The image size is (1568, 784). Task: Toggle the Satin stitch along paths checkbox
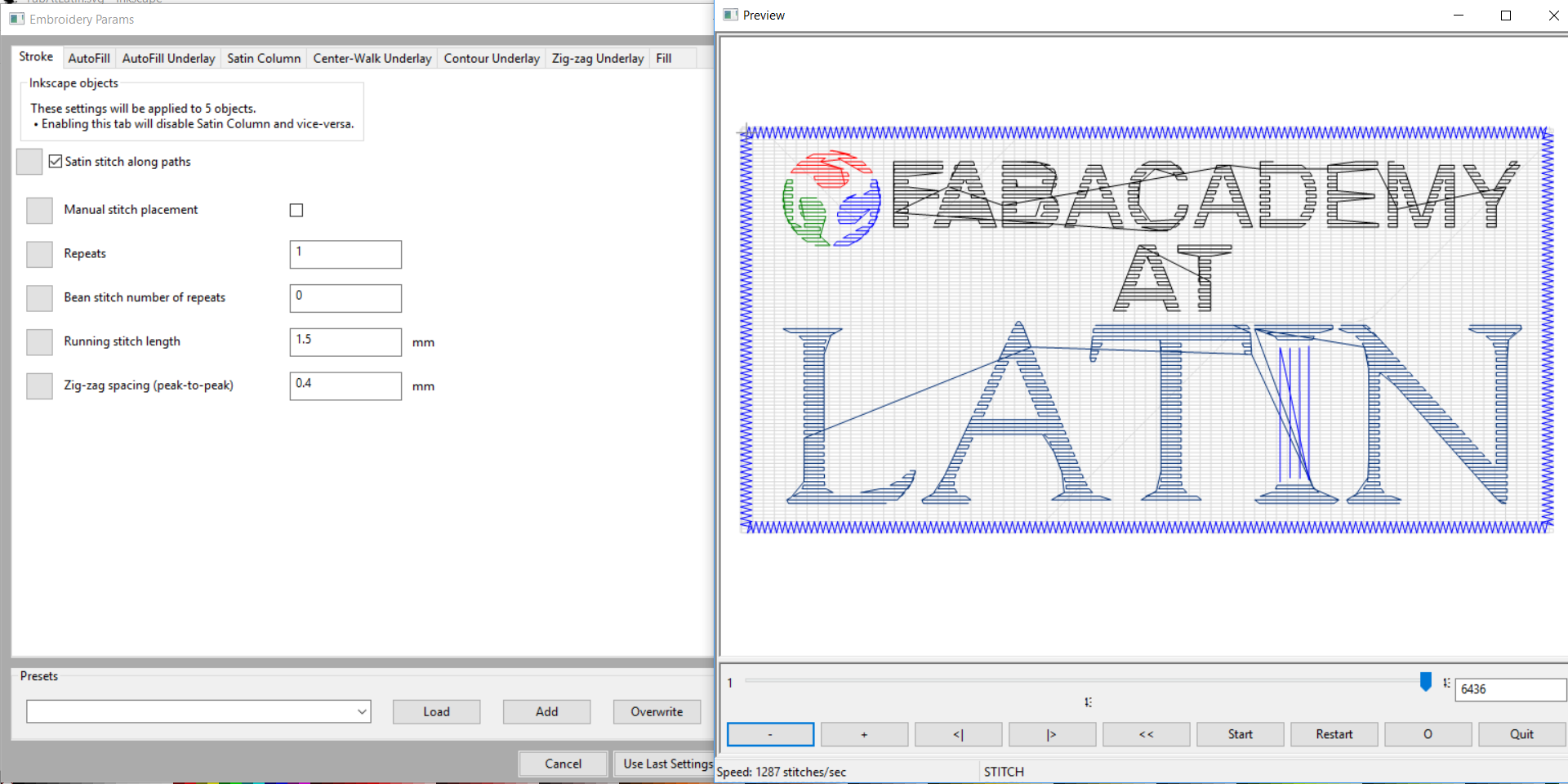coord(56,162)
